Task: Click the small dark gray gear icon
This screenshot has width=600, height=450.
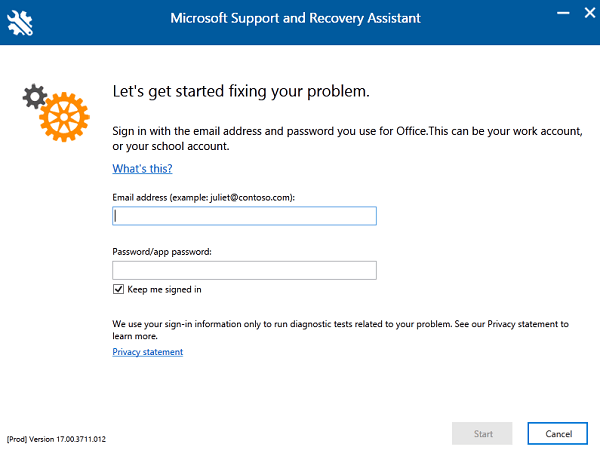Action: [x=35, y=96]
